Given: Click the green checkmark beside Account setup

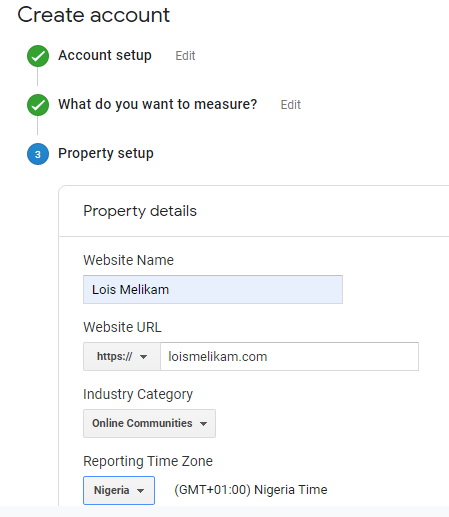Looking at the screenshot, I should point(38,56).
